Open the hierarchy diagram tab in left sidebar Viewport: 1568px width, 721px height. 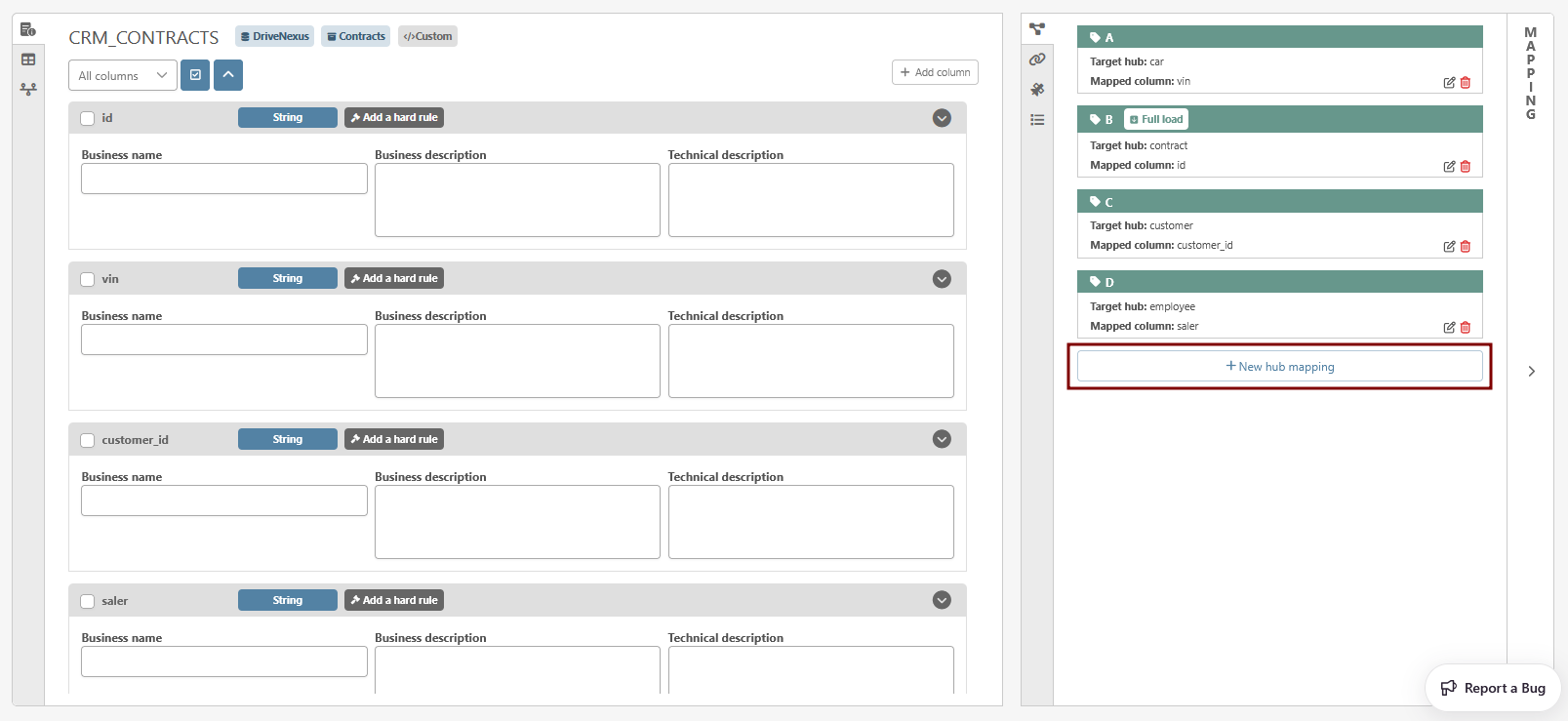[28, 89]
